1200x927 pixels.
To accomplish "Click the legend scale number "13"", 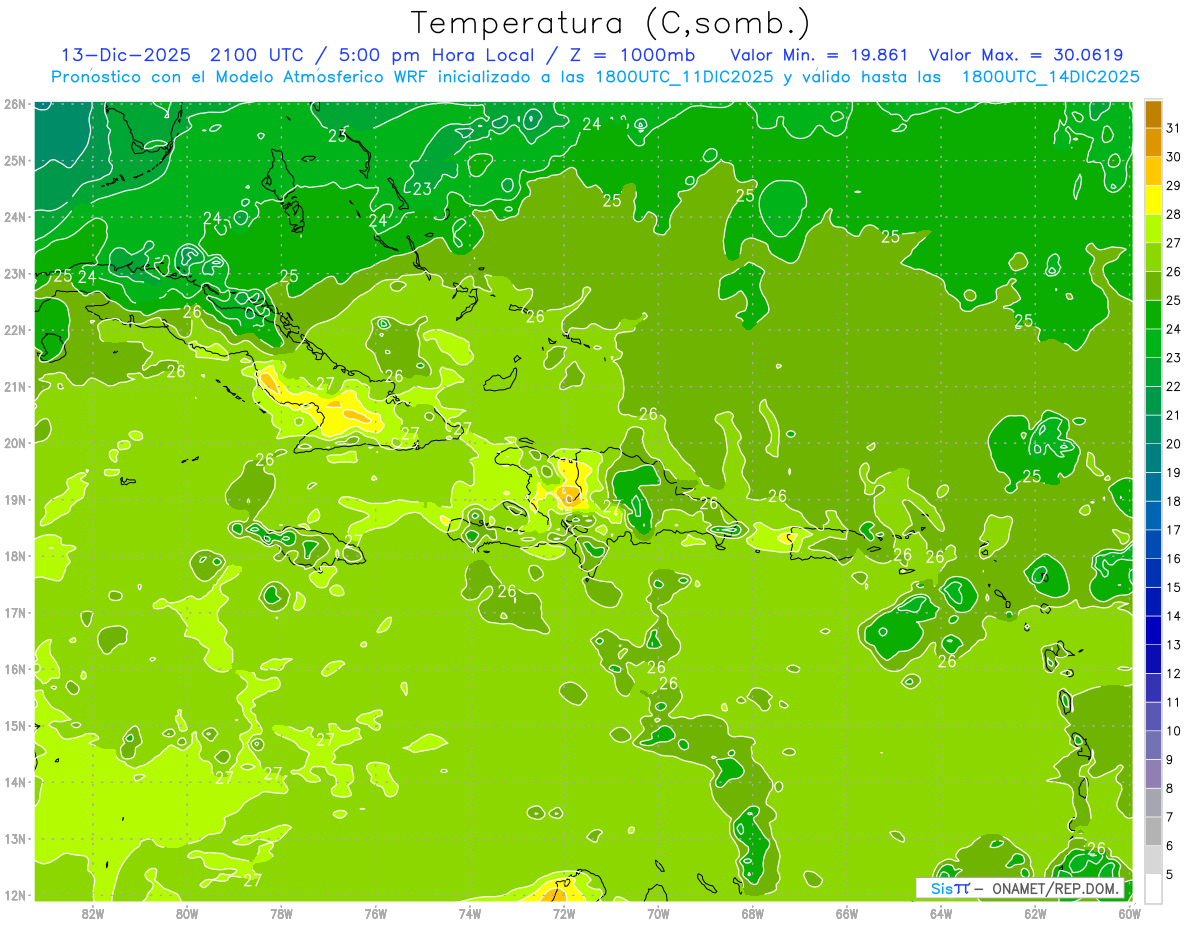I will pyautogui.click(x=1174, y=645).
